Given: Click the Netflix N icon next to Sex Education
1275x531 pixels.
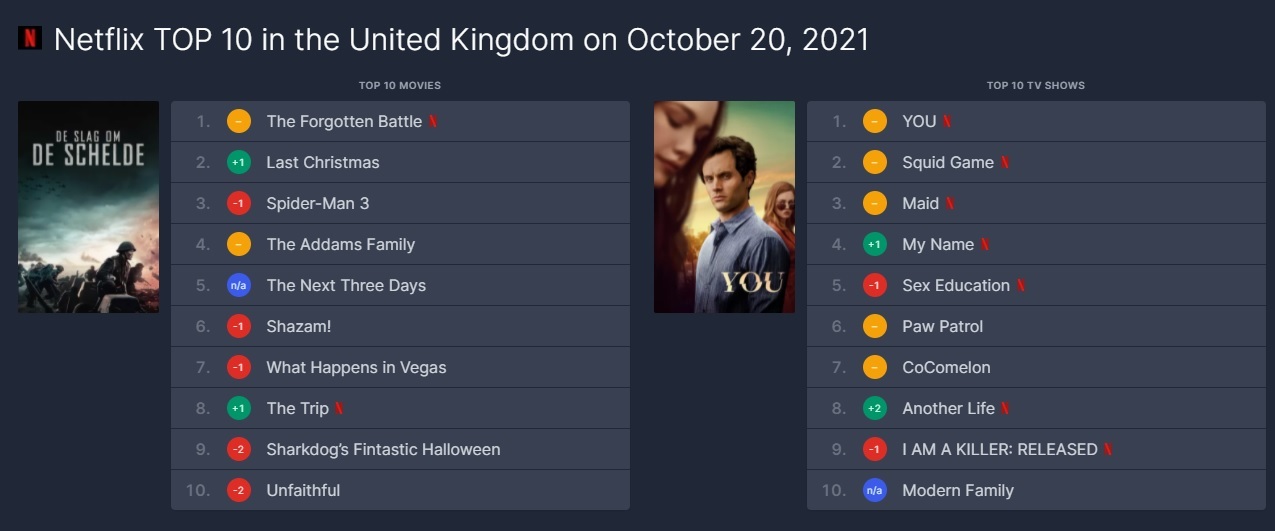Looking at the screenshot, I should pyautogui.click(x=1021, y=285).
